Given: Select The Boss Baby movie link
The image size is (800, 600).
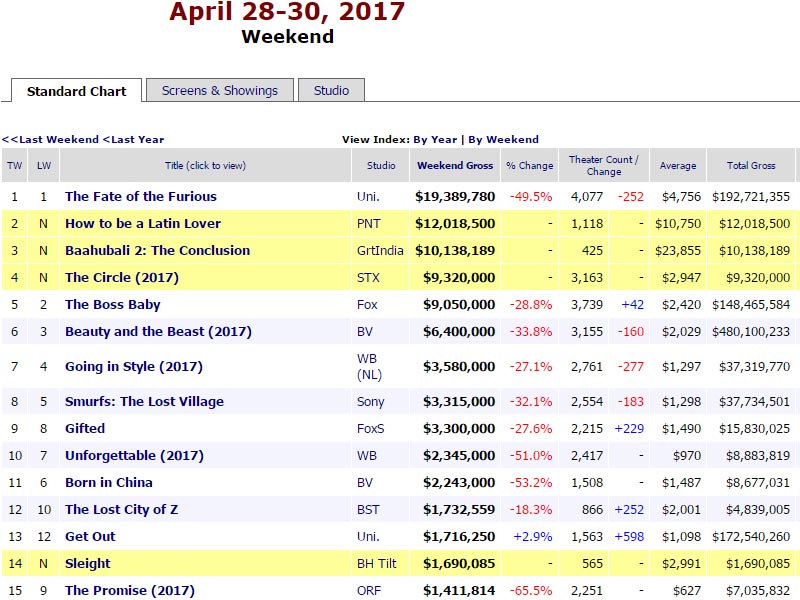Looking at the screenshot, I should (112, 305).
